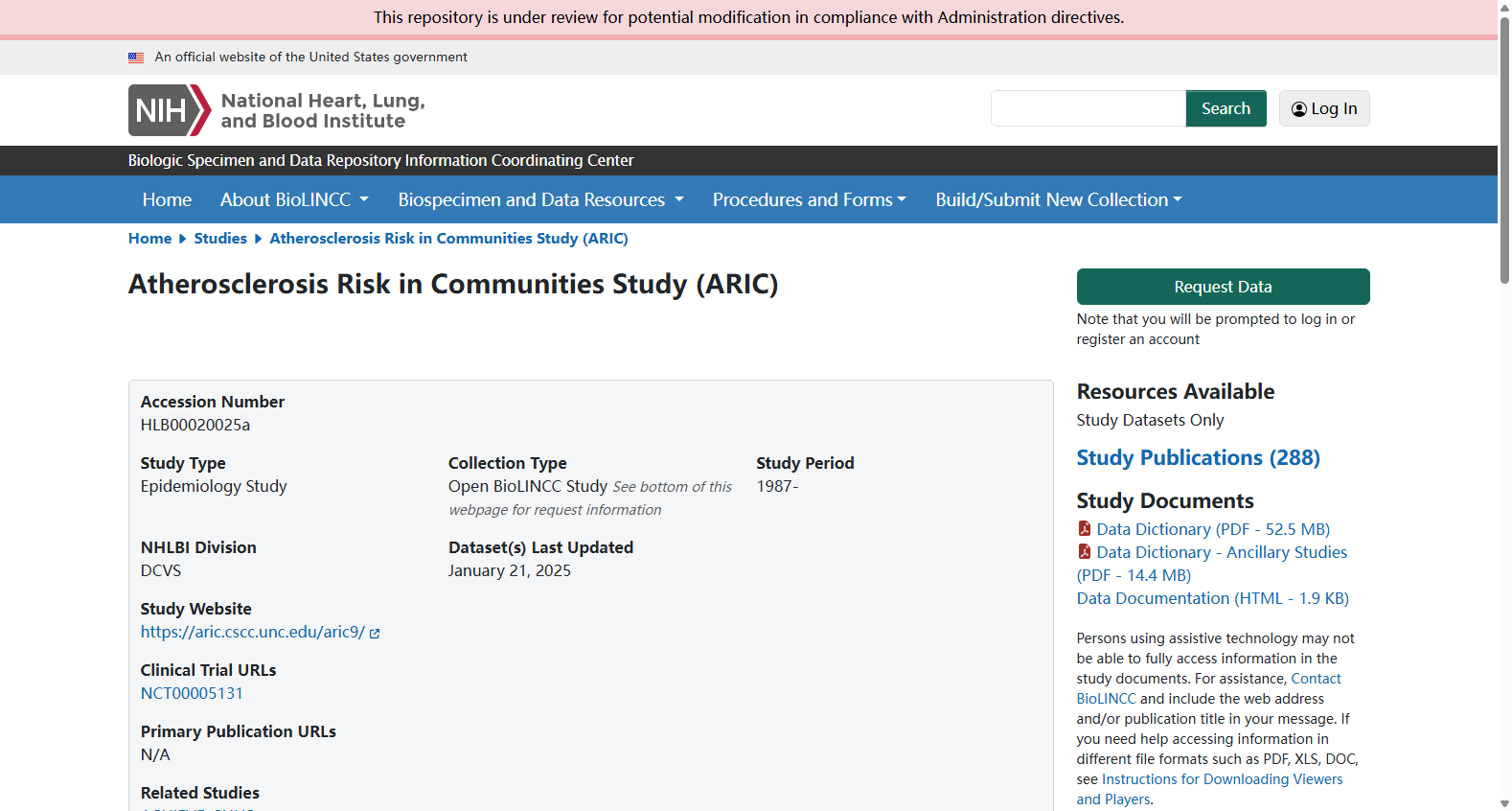This screenshot has height=811, width=1512.
Task: Click 'Epidemiology Study' text
Action: (214, 486)
